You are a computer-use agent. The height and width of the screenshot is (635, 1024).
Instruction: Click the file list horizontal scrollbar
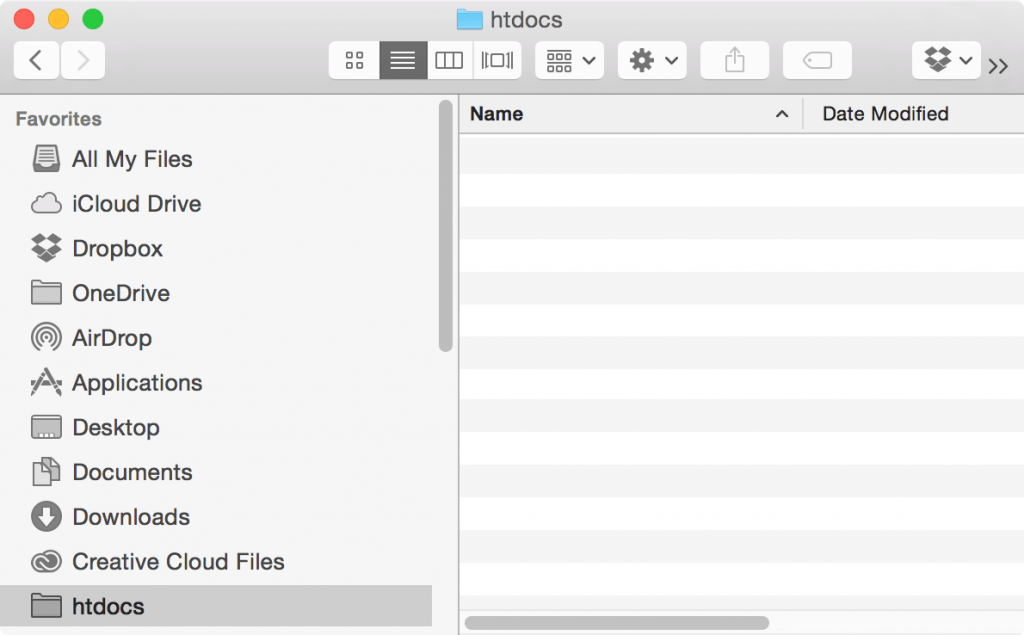tap(616, 623)
